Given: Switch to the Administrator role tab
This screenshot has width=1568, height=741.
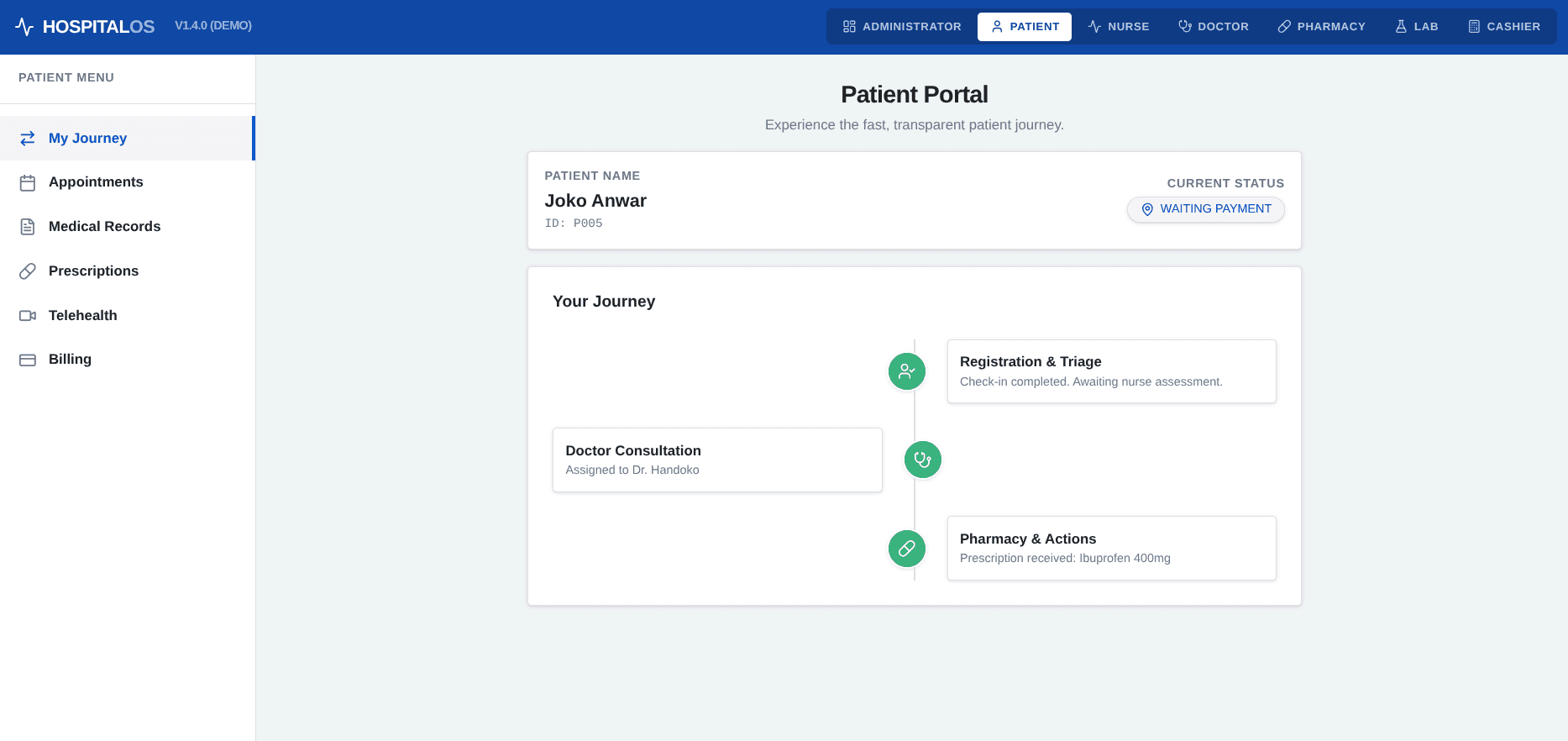Looking at the screenshot, I should click(902, 27).
